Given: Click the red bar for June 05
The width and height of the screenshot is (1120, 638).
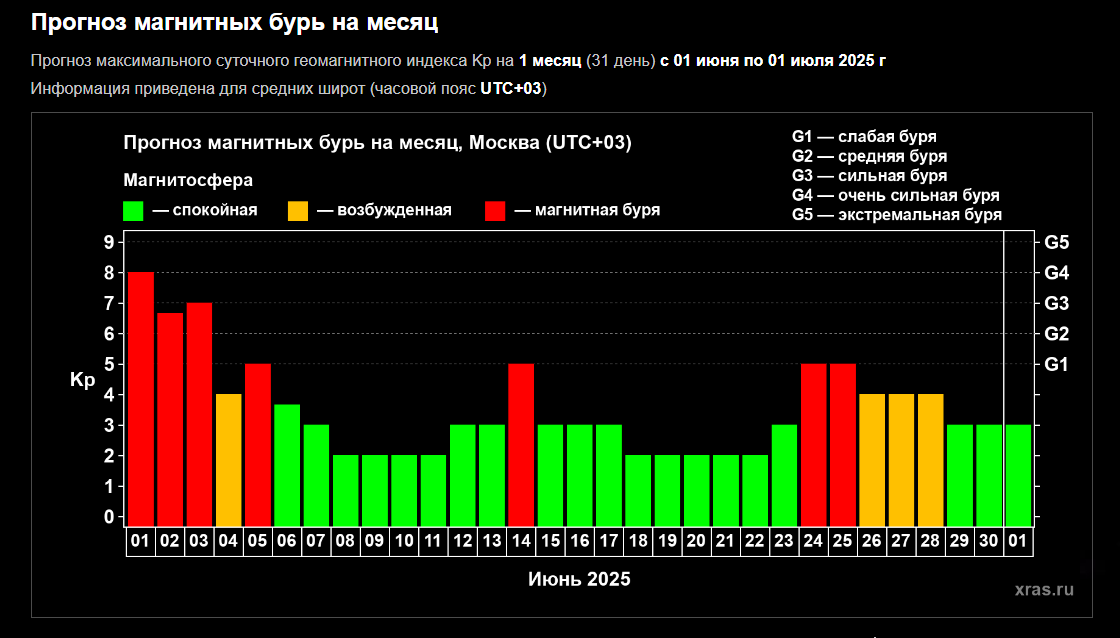Looking at the screenshot, I should point(258,445).
